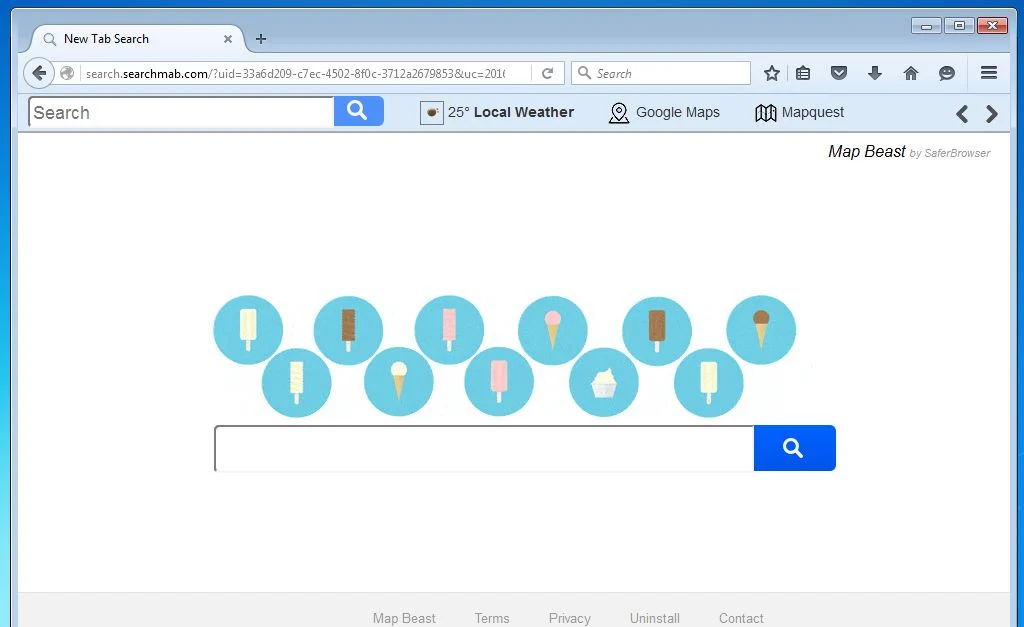The height and width of the screenshot is (627, 1024).
Task: Click the site identity globe icon
Action: click(67, 73)
